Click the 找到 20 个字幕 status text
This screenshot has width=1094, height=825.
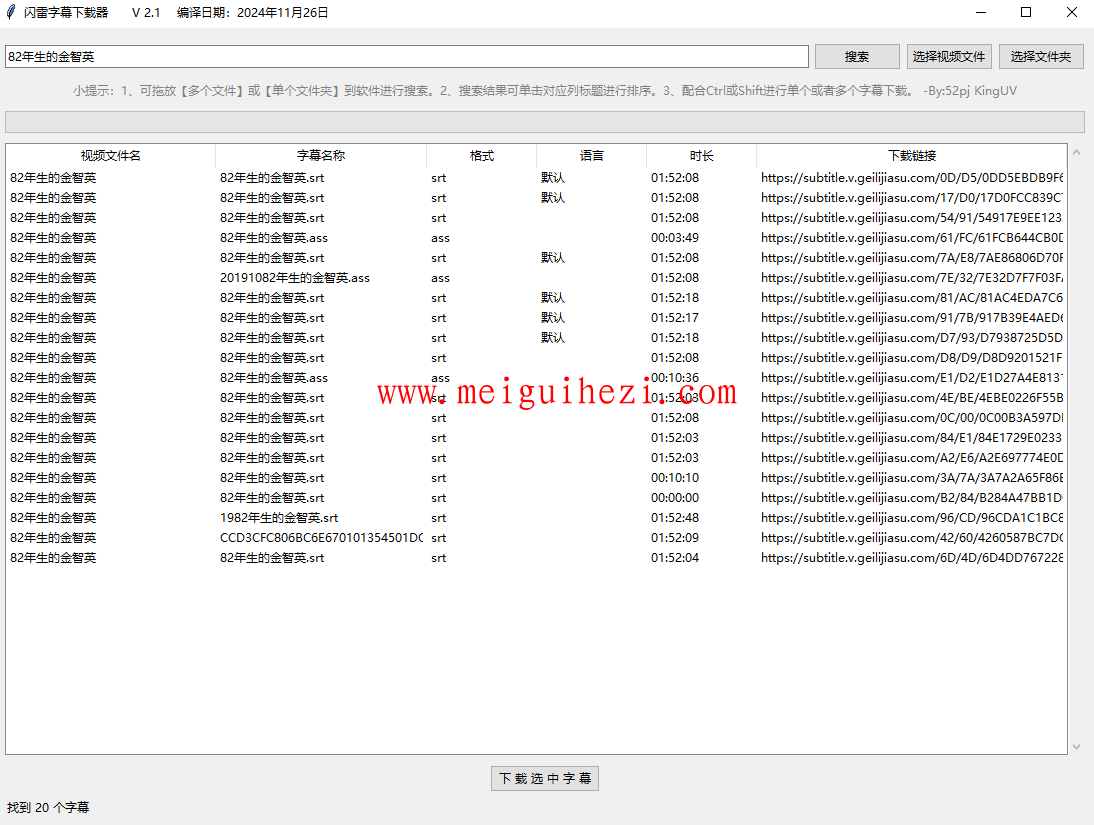click(48, 808)
